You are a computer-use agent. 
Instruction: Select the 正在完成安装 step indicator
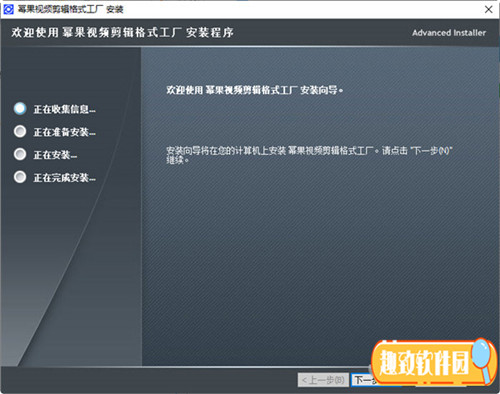click(20, 177)
